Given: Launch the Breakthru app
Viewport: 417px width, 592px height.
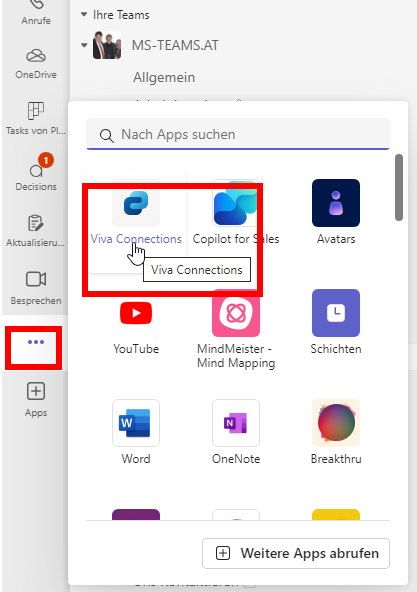Looking at the screenshot, I should (x=336, y=432).
